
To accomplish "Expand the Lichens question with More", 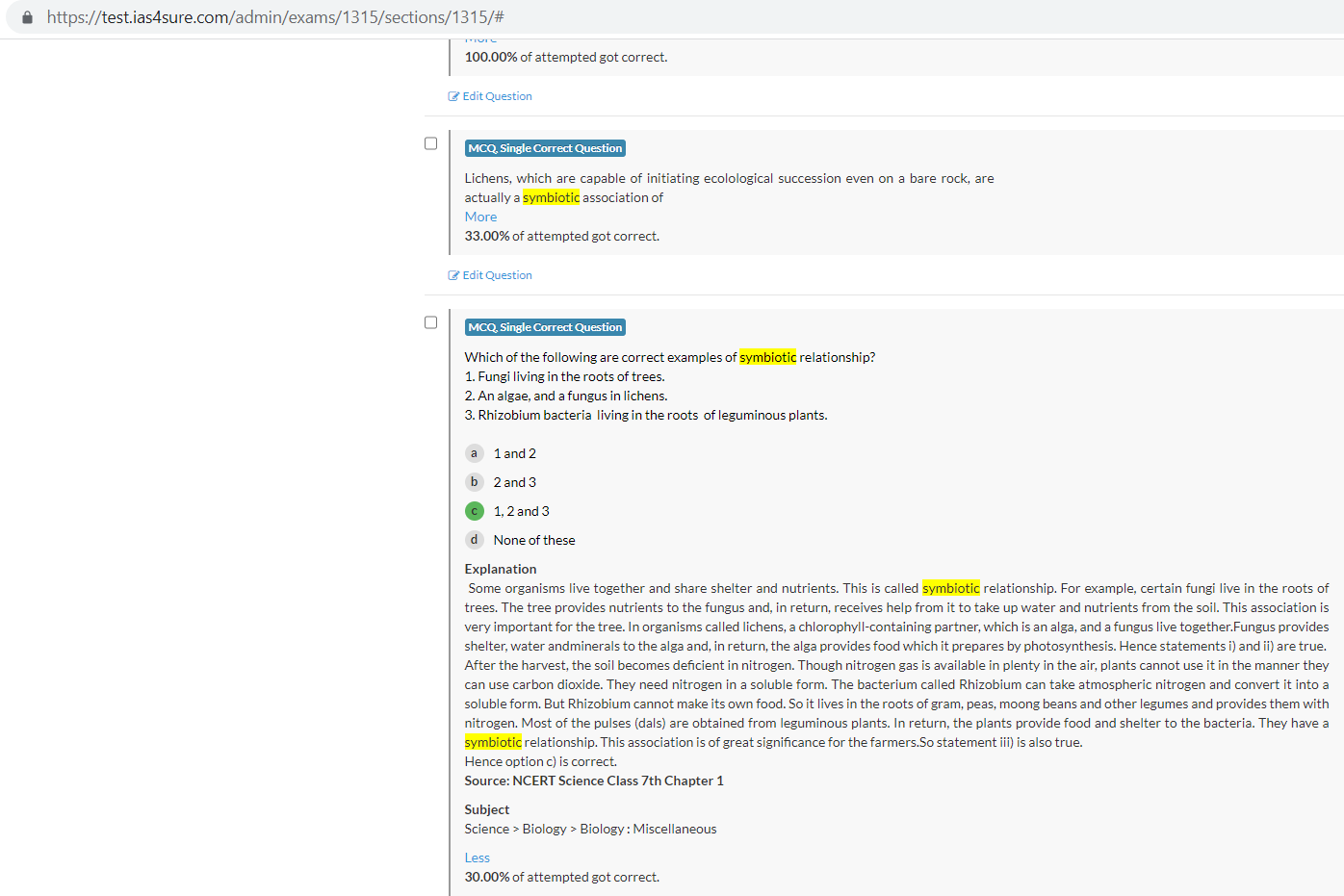I will click(x=480, y=217).
